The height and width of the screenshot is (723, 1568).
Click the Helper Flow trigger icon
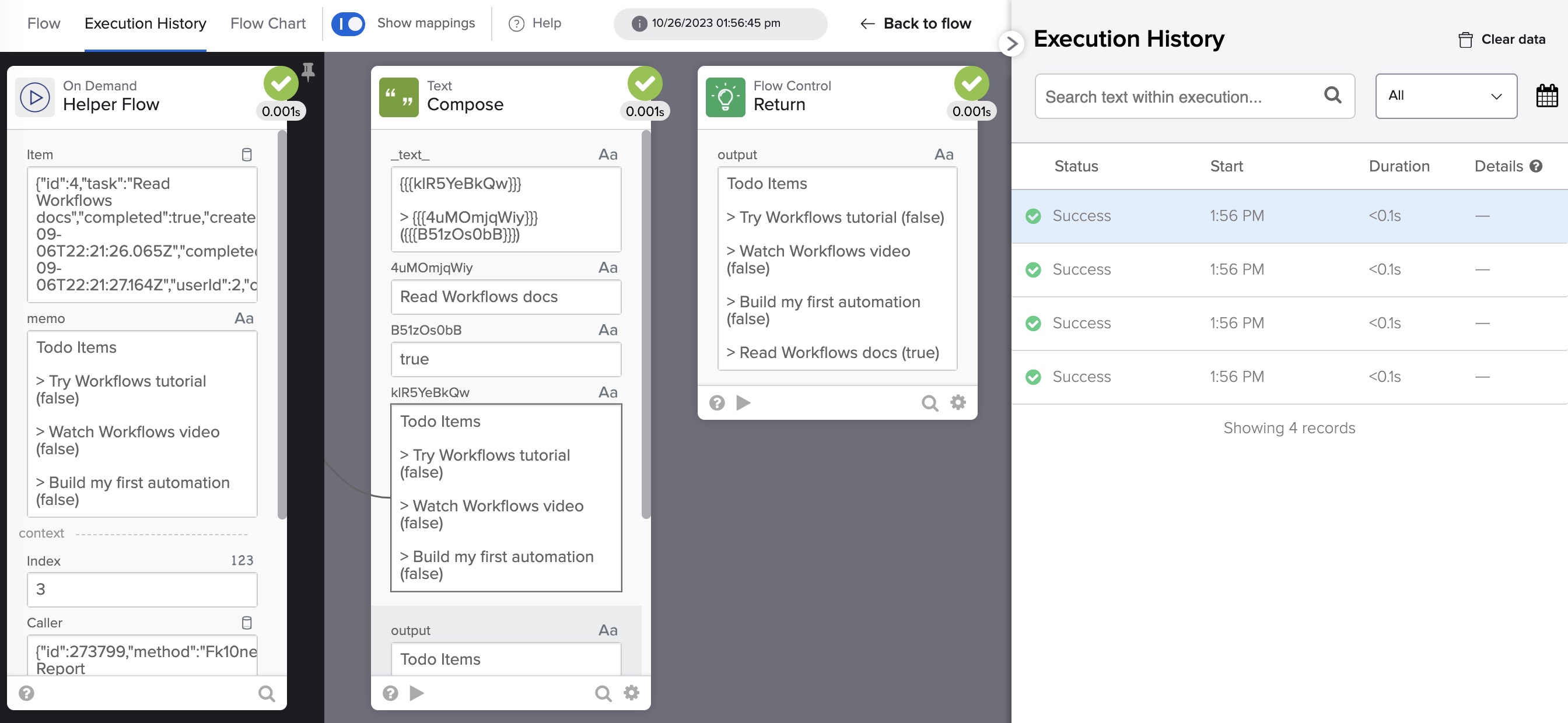tap(36, 97)
